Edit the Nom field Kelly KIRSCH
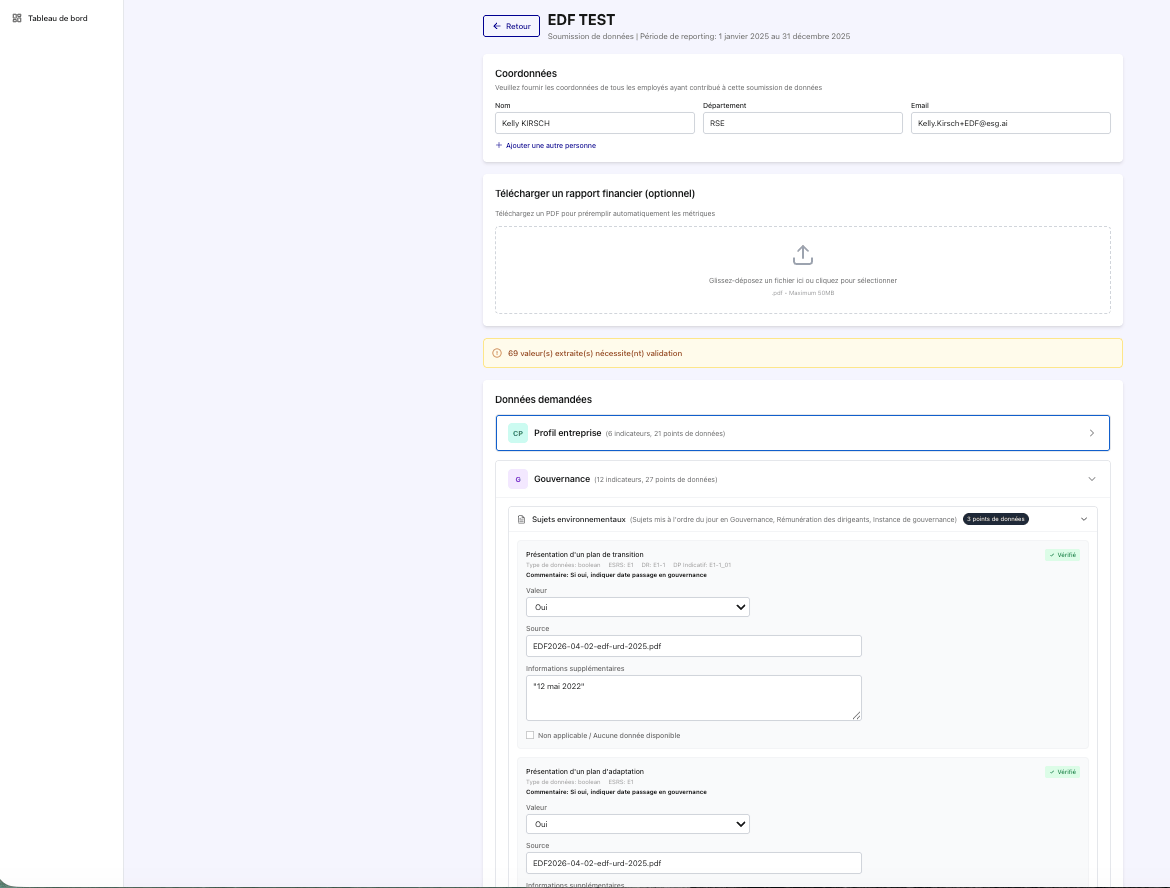 [595, 123]
